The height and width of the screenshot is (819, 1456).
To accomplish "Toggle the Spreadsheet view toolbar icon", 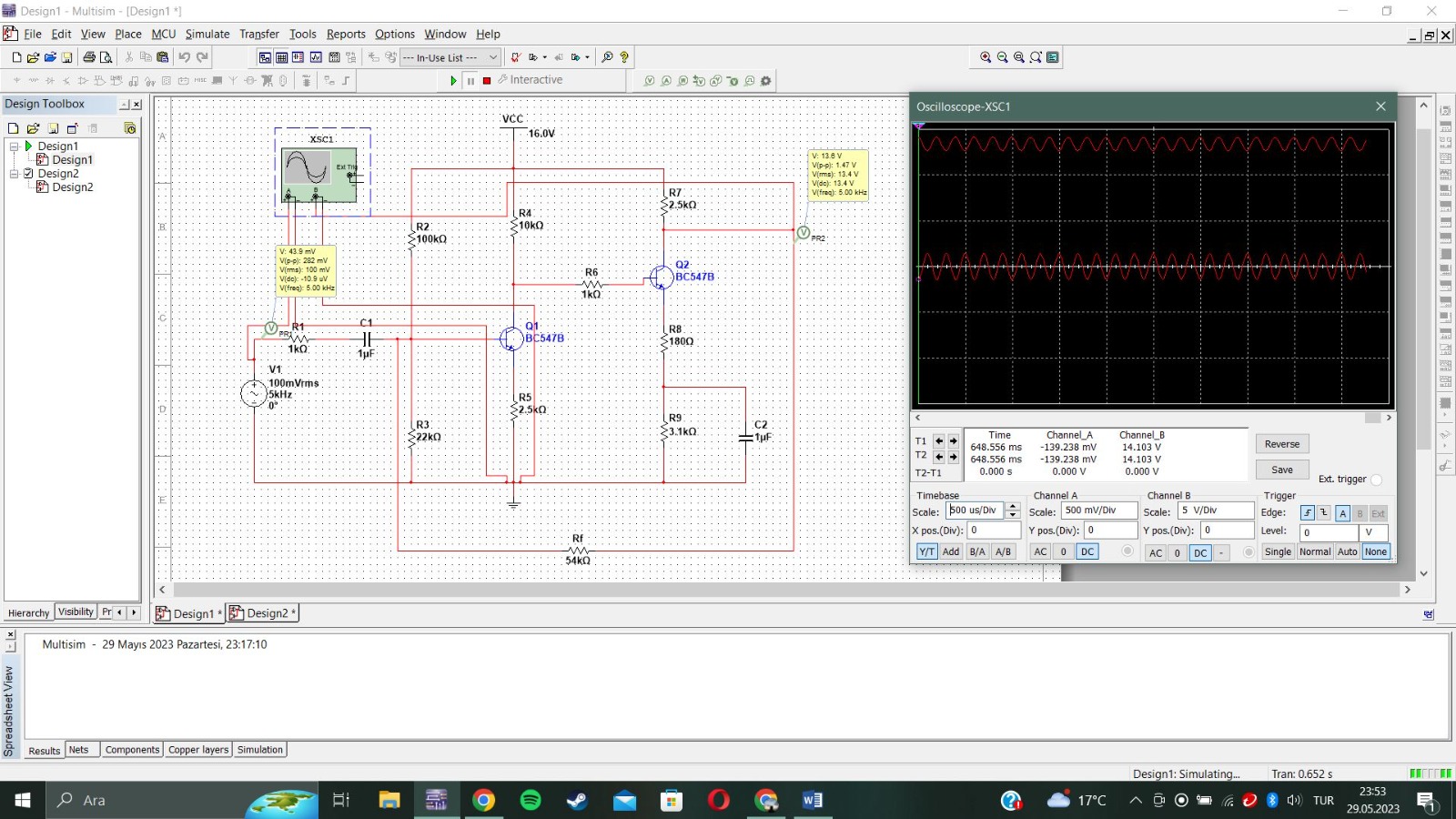I will pos(281,57).
